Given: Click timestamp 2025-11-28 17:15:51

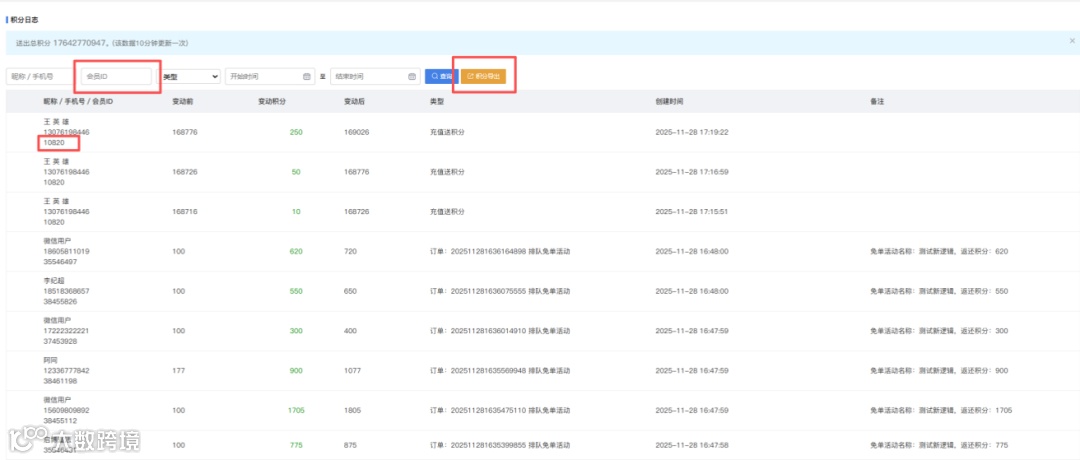Looking at the screenshot, I should pos(692,212).
